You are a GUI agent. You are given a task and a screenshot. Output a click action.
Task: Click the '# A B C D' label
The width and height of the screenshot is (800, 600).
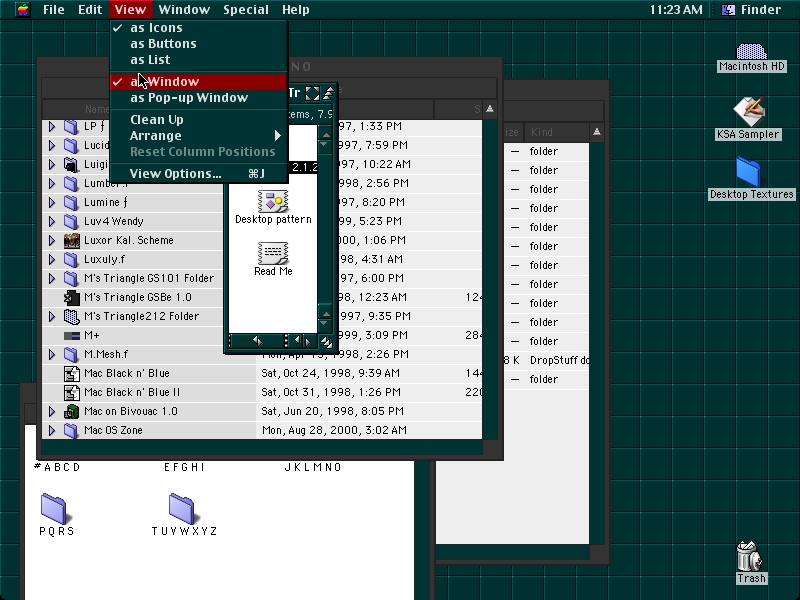[57, 467]
